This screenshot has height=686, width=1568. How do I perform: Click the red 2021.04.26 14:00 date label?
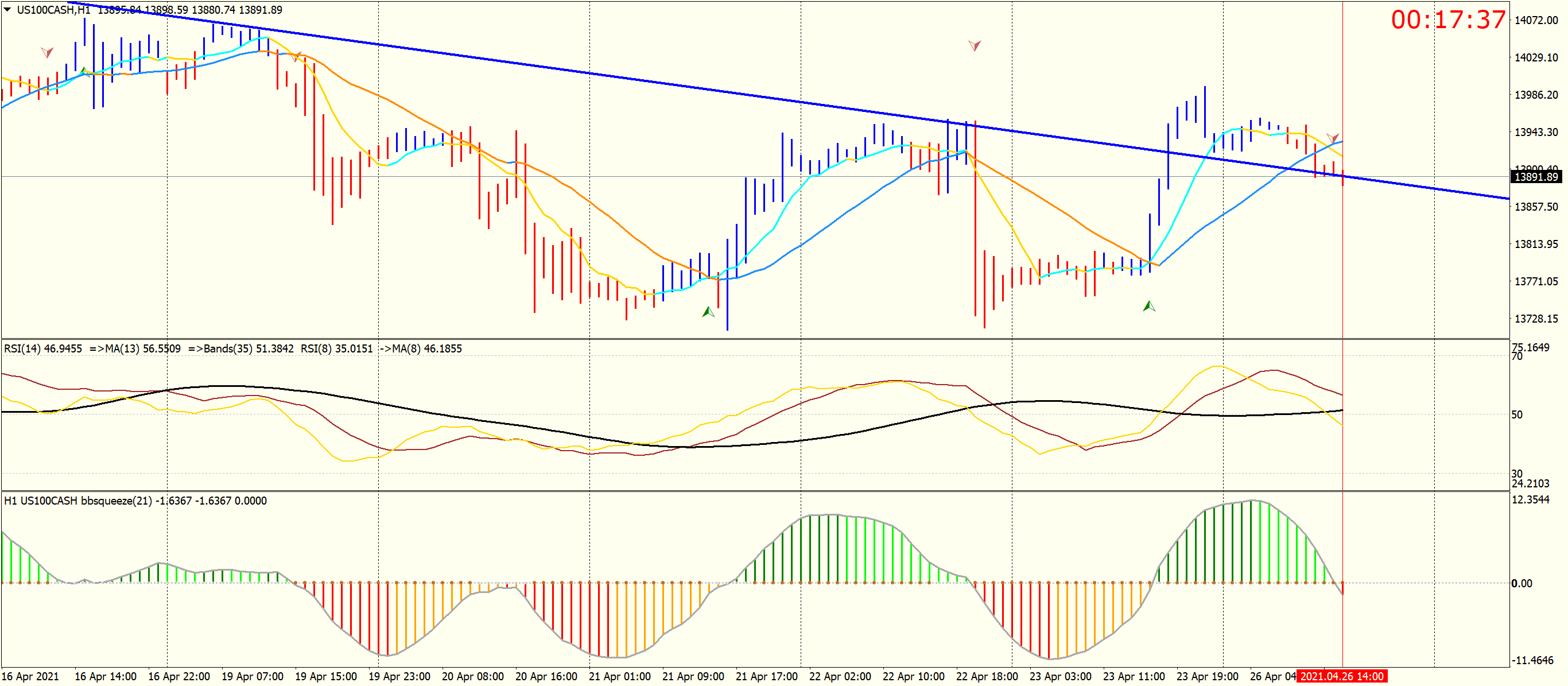click(x=1341, y=676)
